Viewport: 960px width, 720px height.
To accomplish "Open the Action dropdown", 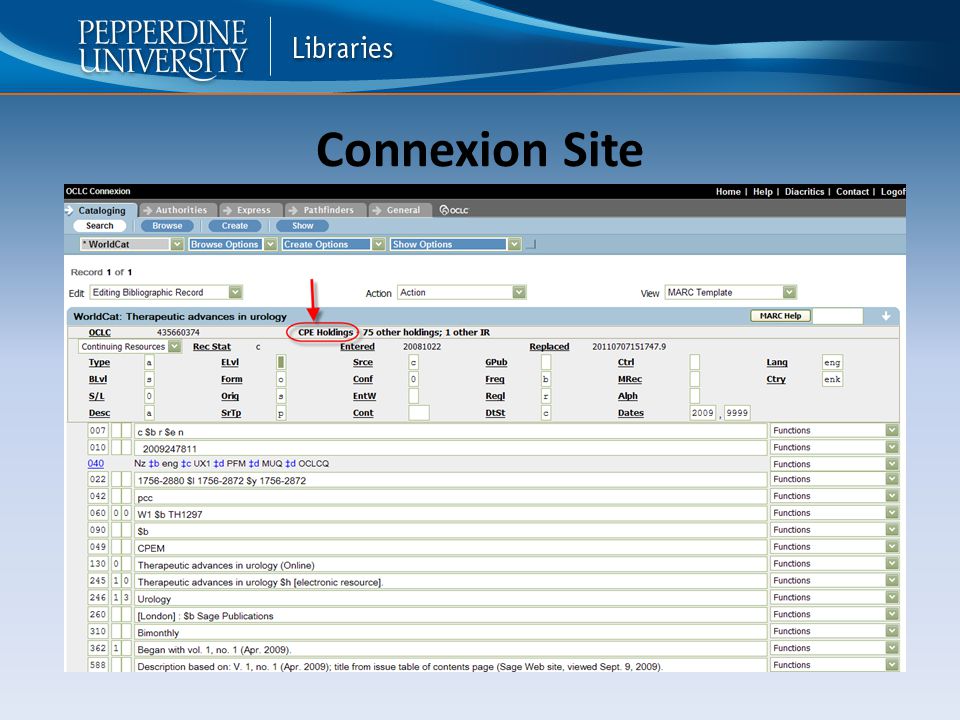I will tap(462, 293).
